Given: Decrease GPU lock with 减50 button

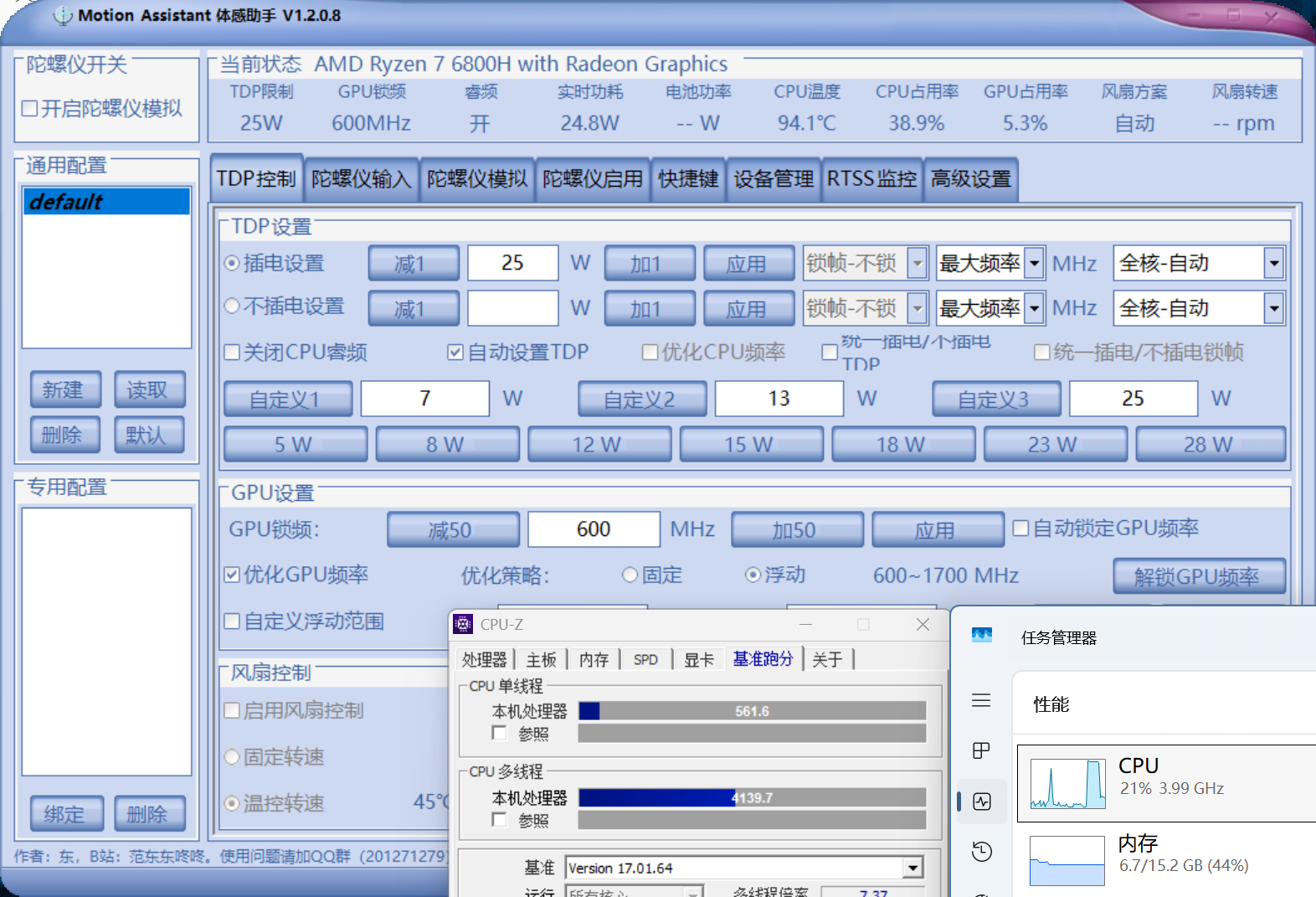Looking at the screenshot, I should [x=453, y=530].
